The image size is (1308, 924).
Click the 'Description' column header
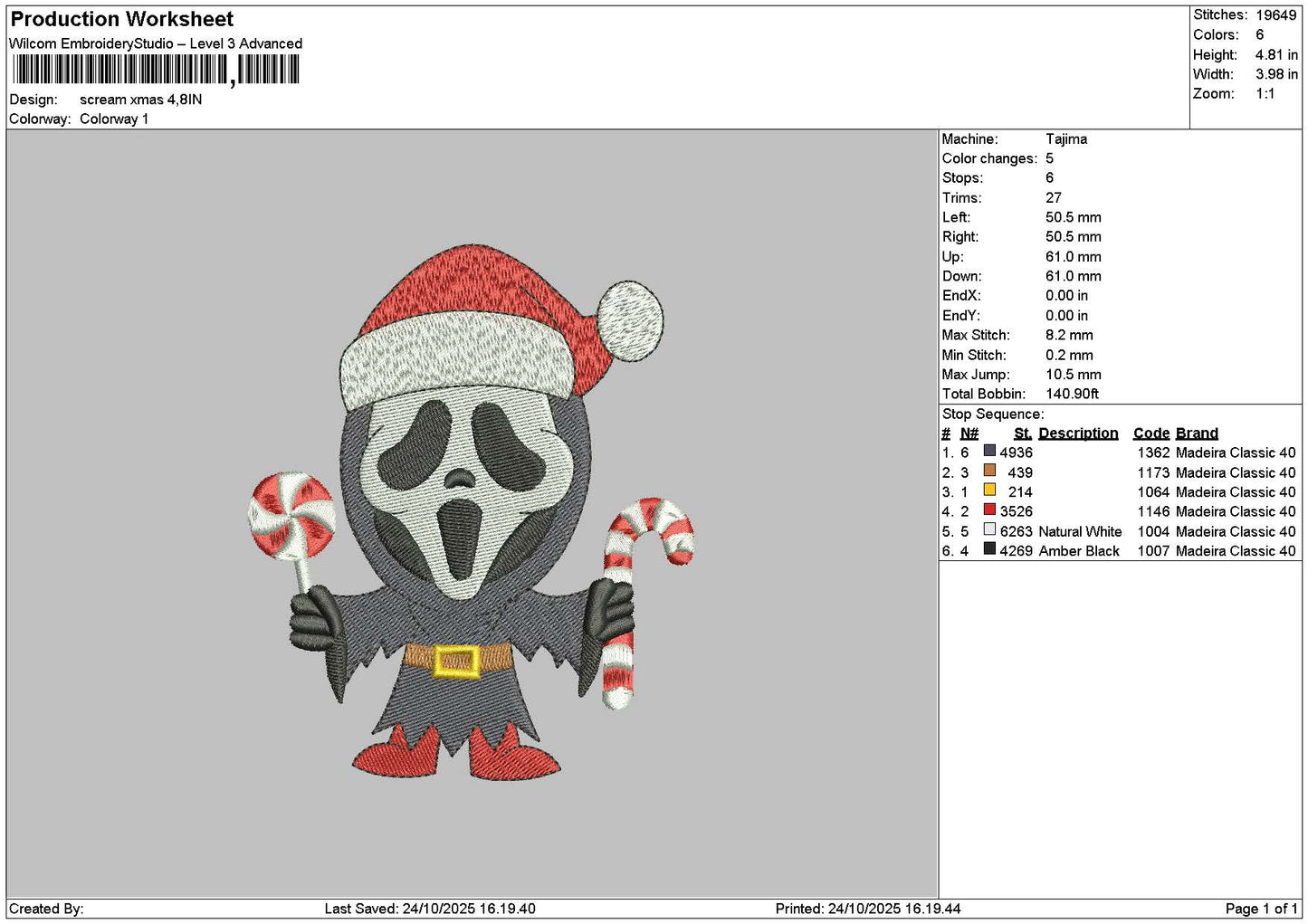pyautogui.click(x=1078, y=433)
